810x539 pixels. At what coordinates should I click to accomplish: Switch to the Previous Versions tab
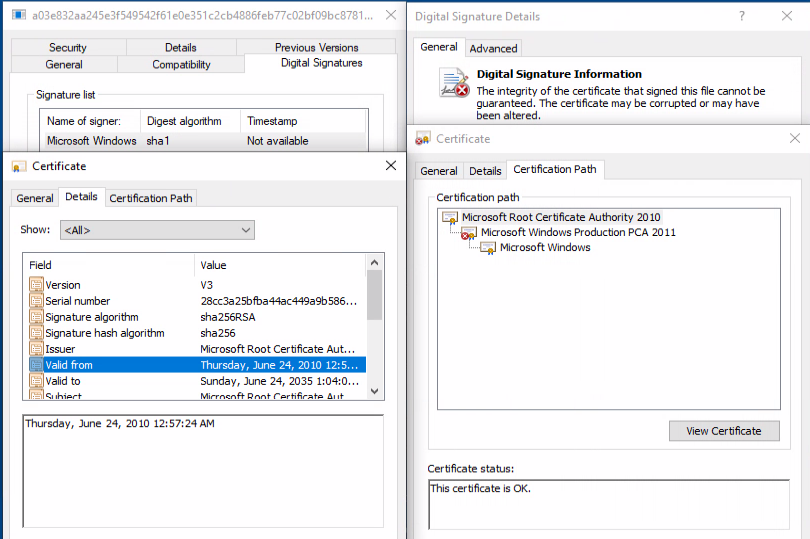(x=316, y=48)
